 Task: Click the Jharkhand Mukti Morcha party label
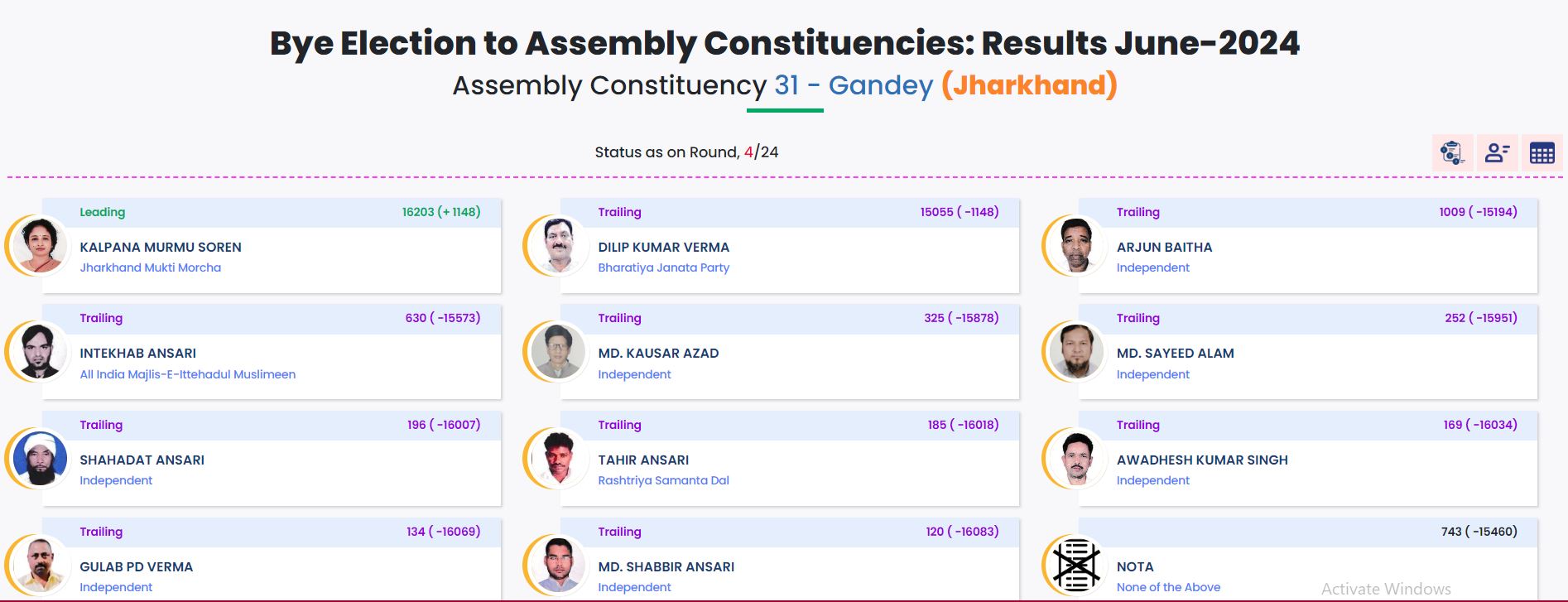click(x=150, y=267)
